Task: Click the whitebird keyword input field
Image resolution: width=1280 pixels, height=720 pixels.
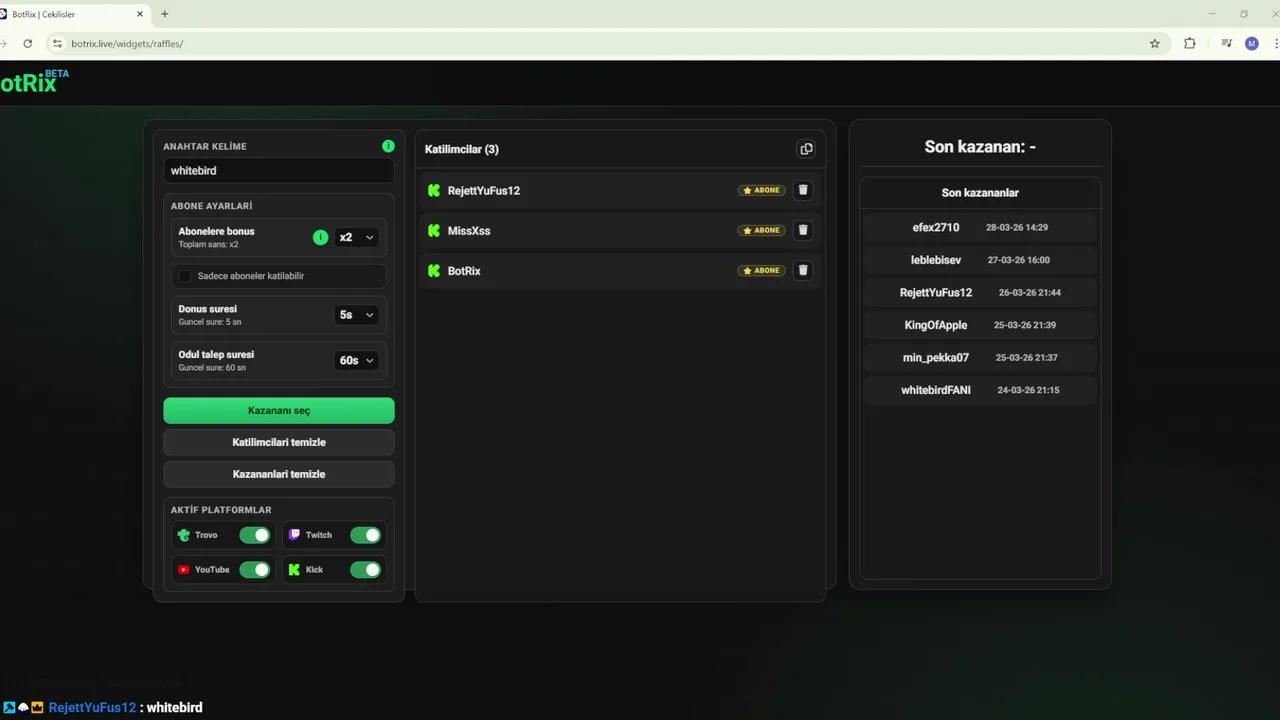Action: pos(279,171)
